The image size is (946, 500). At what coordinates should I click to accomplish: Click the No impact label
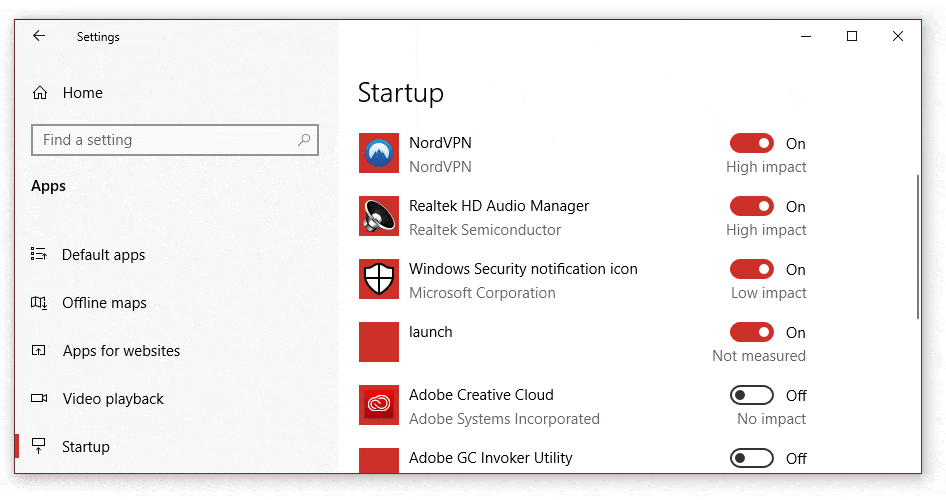click(772, 419)
